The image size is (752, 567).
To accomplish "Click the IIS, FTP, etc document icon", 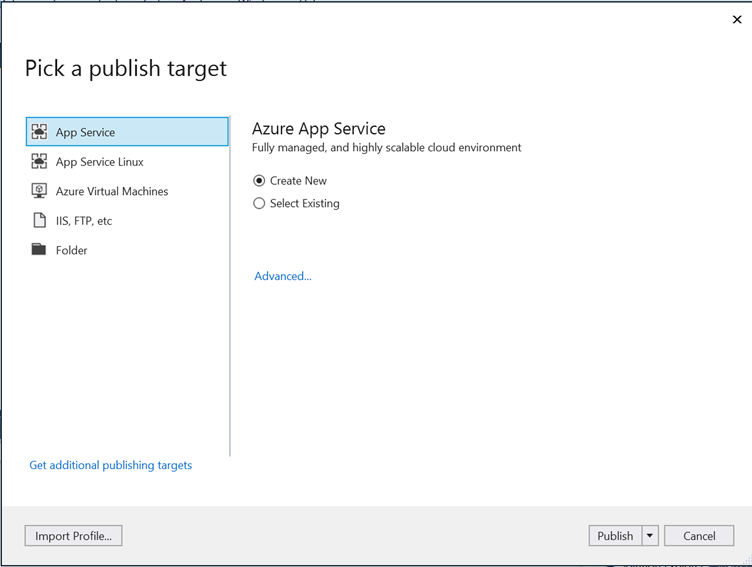I will pyautogui.click(x=39, y=220).
